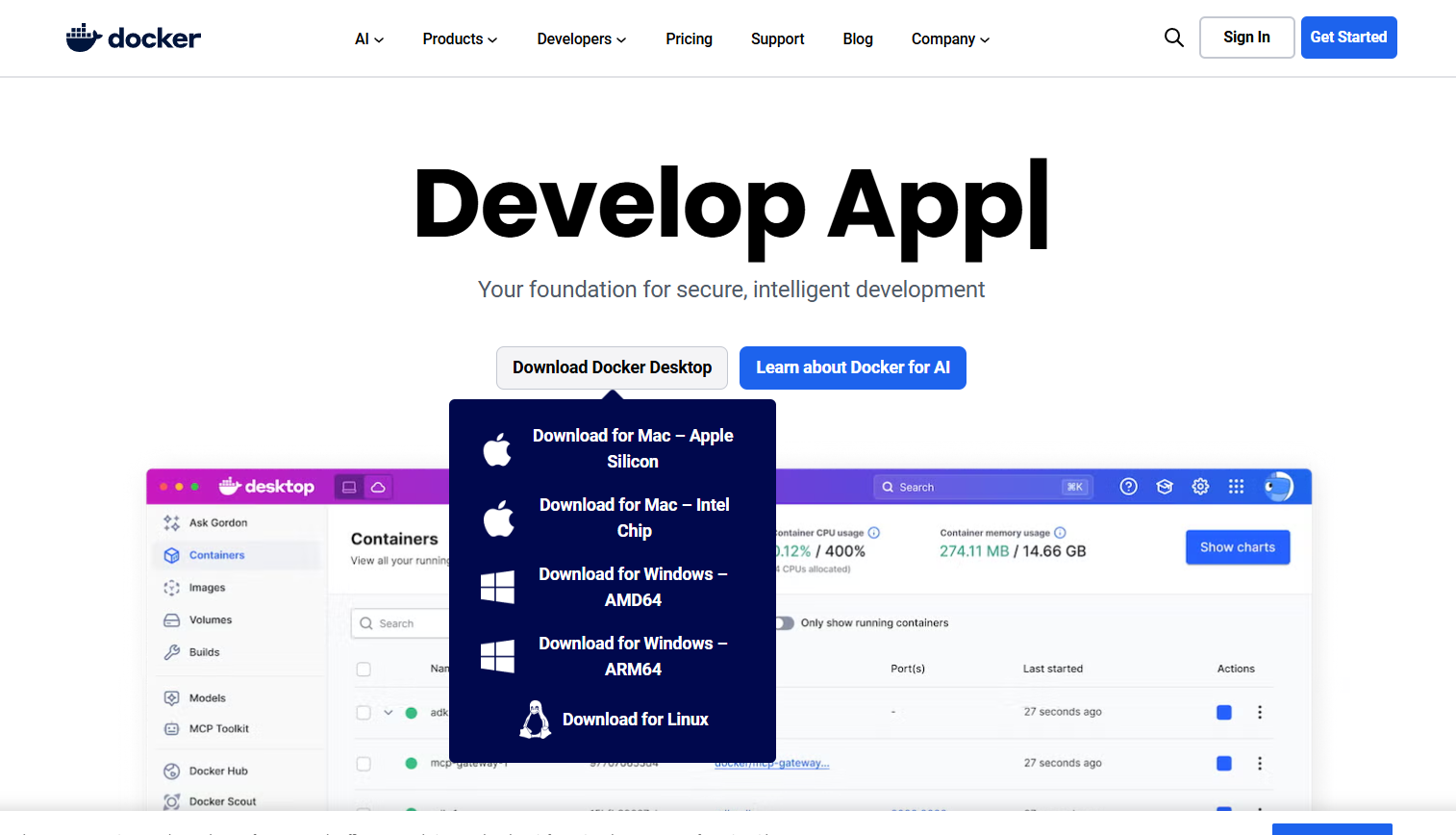Click the three-dot menu in mcp-gateway row
This screenshot has width=1456, height=835.
pos(1260,763)
